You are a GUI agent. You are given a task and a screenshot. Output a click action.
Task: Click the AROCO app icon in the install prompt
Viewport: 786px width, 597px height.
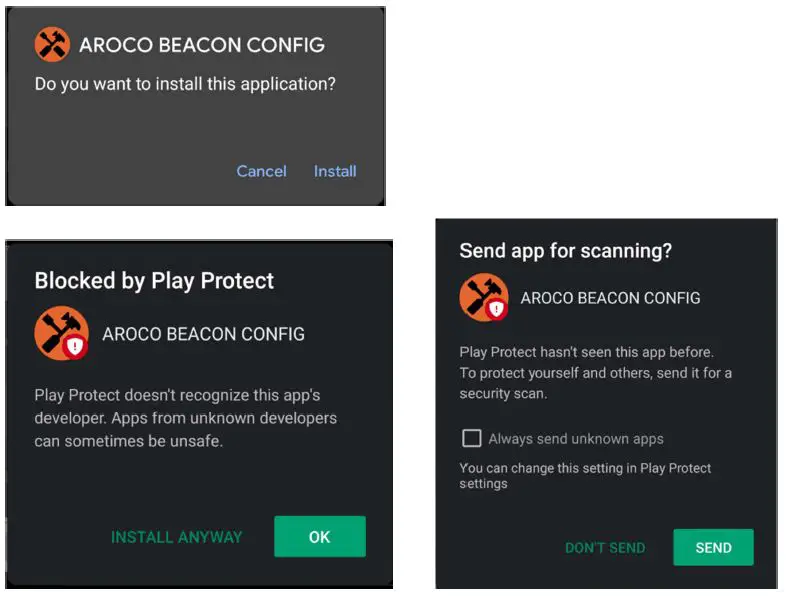pos(52,45)
